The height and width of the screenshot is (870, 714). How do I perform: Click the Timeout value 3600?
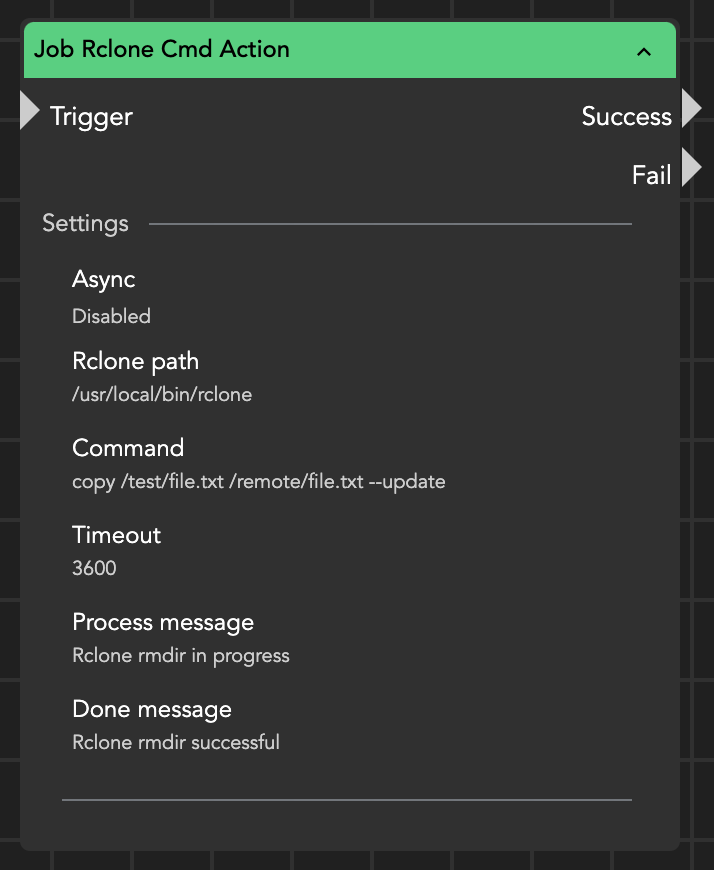(x=94, y=569)
